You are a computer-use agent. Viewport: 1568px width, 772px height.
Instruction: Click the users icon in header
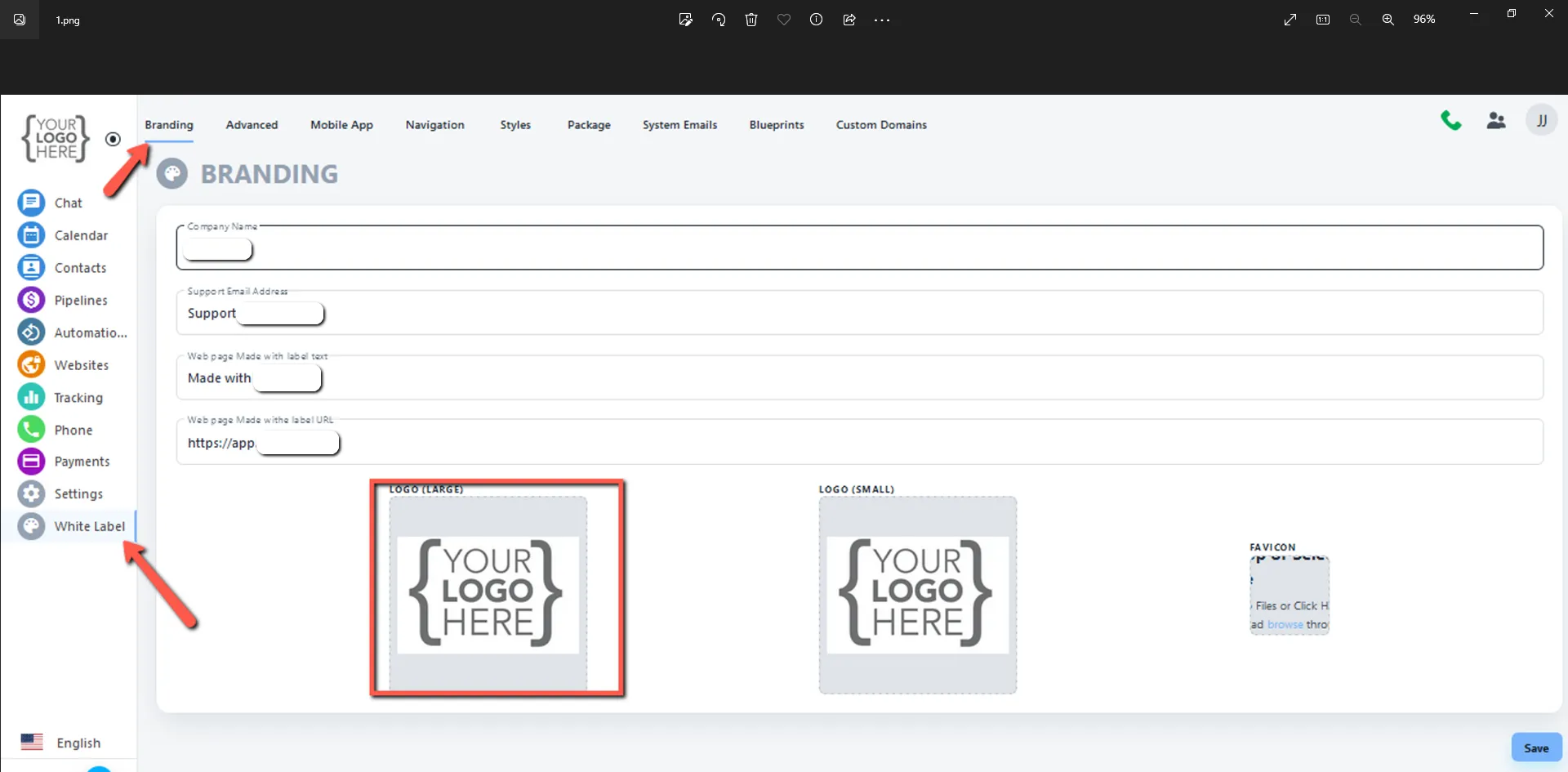(x=1496, y=121)
